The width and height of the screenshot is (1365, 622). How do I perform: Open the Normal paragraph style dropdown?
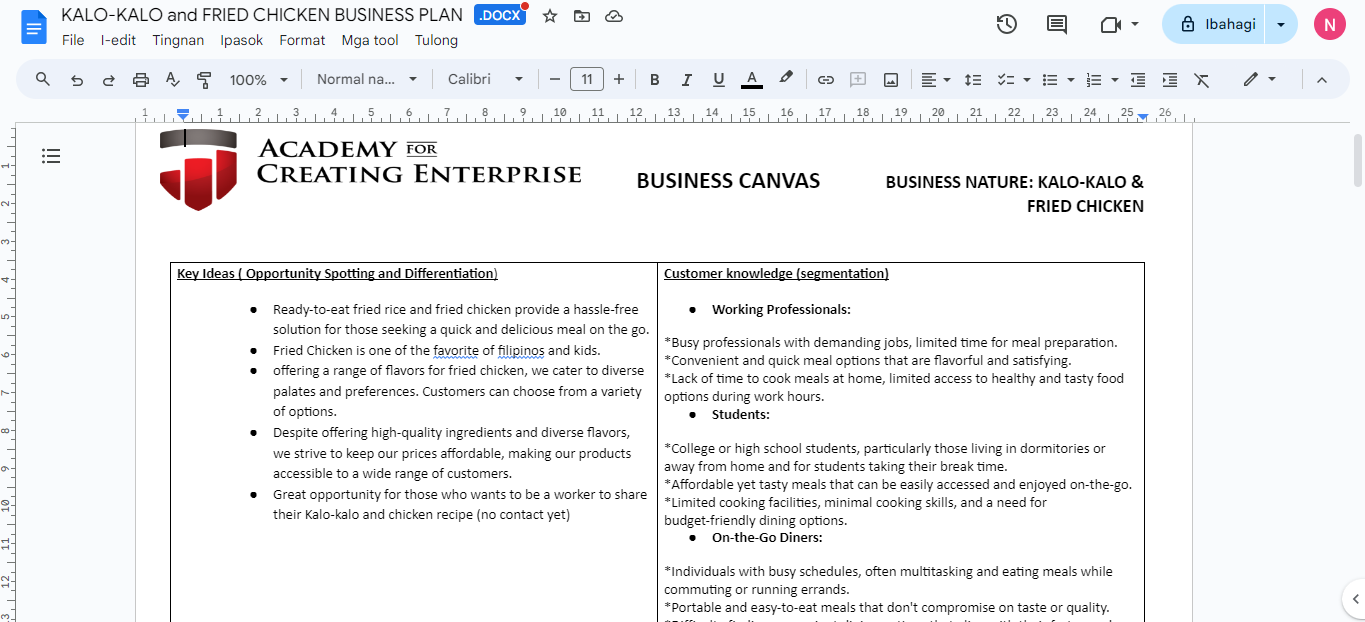pos(368,79)
